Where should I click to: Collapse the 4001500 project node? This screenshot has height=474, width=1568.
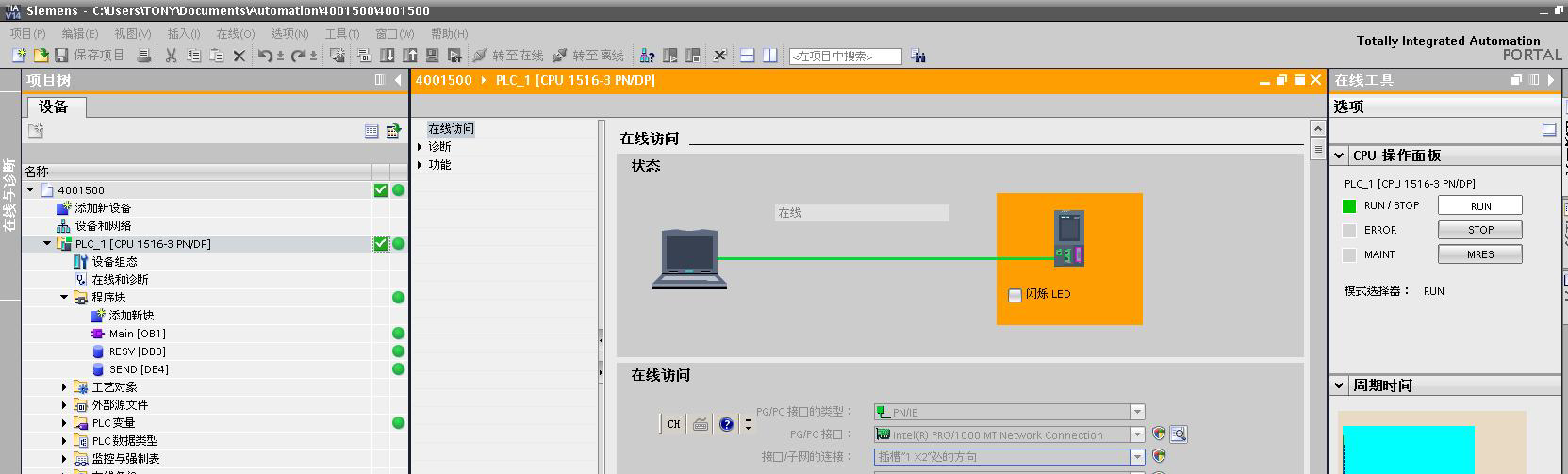[x=30, y=189]
